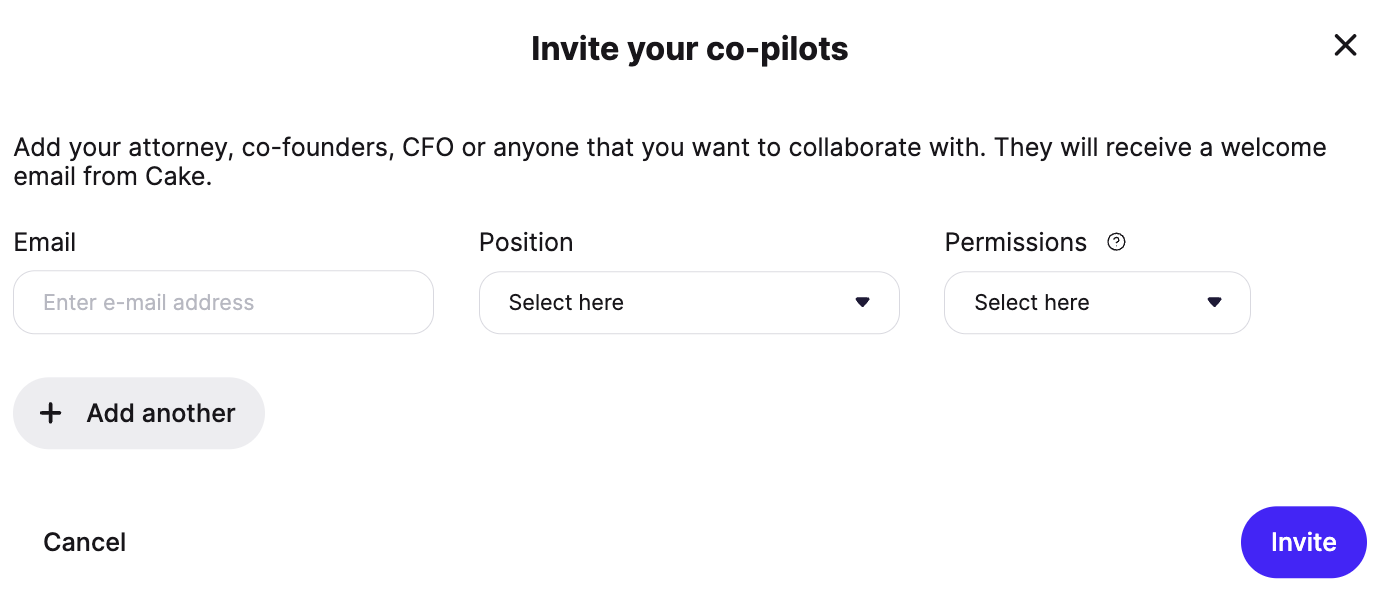
Task: Close the invite dialog with the X
Action: point(1345,45)
